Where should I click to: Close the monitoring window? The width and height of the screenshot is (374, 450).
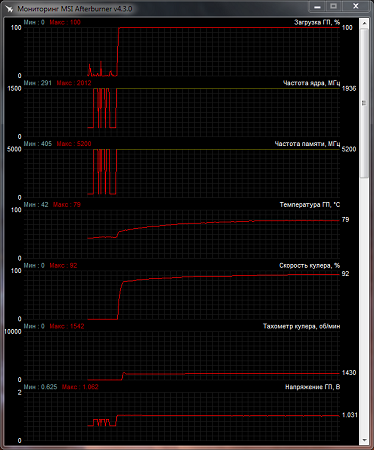click(x=356, y=6)
